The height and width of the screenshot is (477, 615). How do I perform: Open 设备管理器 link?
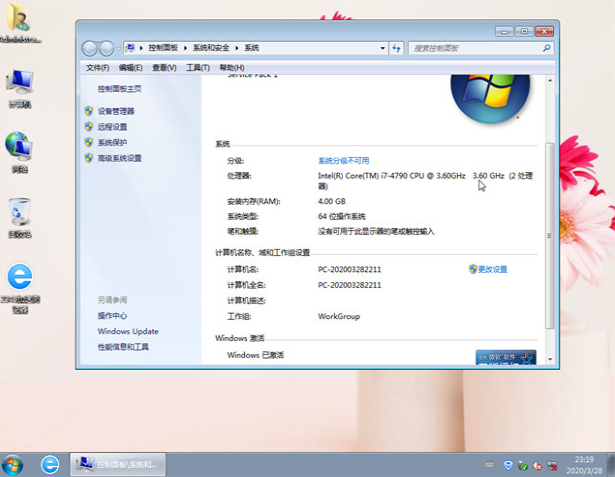point(116,111)
